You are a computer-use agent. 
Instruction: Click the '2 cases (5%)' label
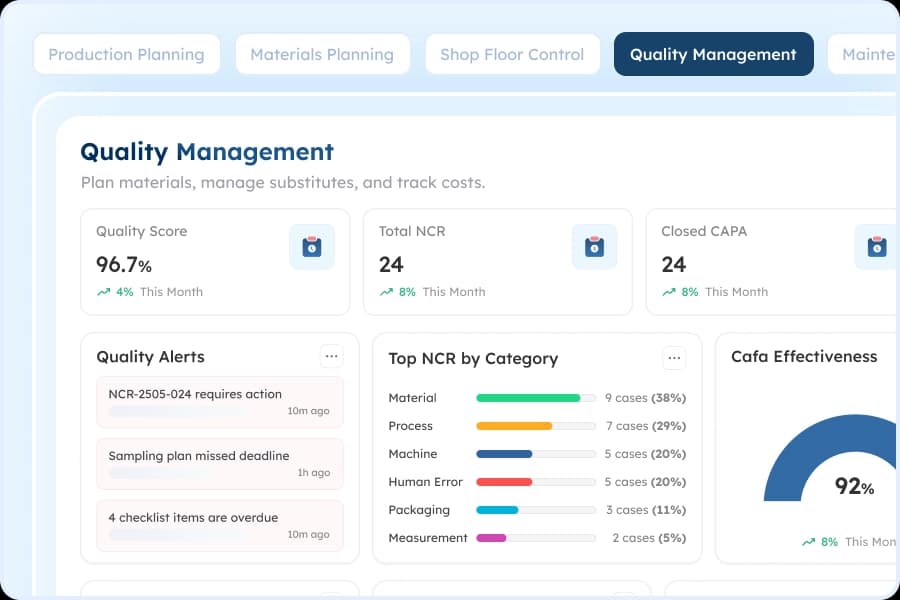pos(649,538)
